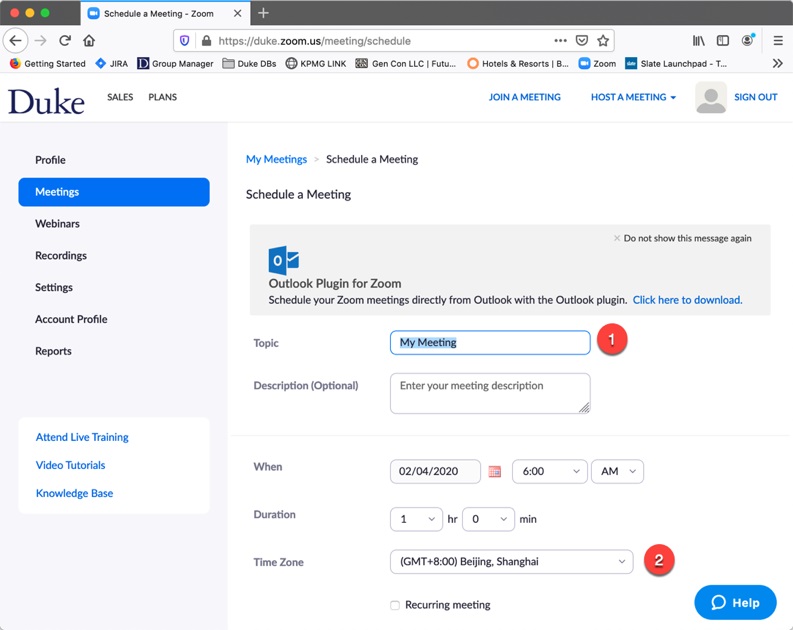Open Video Tutorials link
The width and height of the screenshot is (793, 630).
pos(70,465)
